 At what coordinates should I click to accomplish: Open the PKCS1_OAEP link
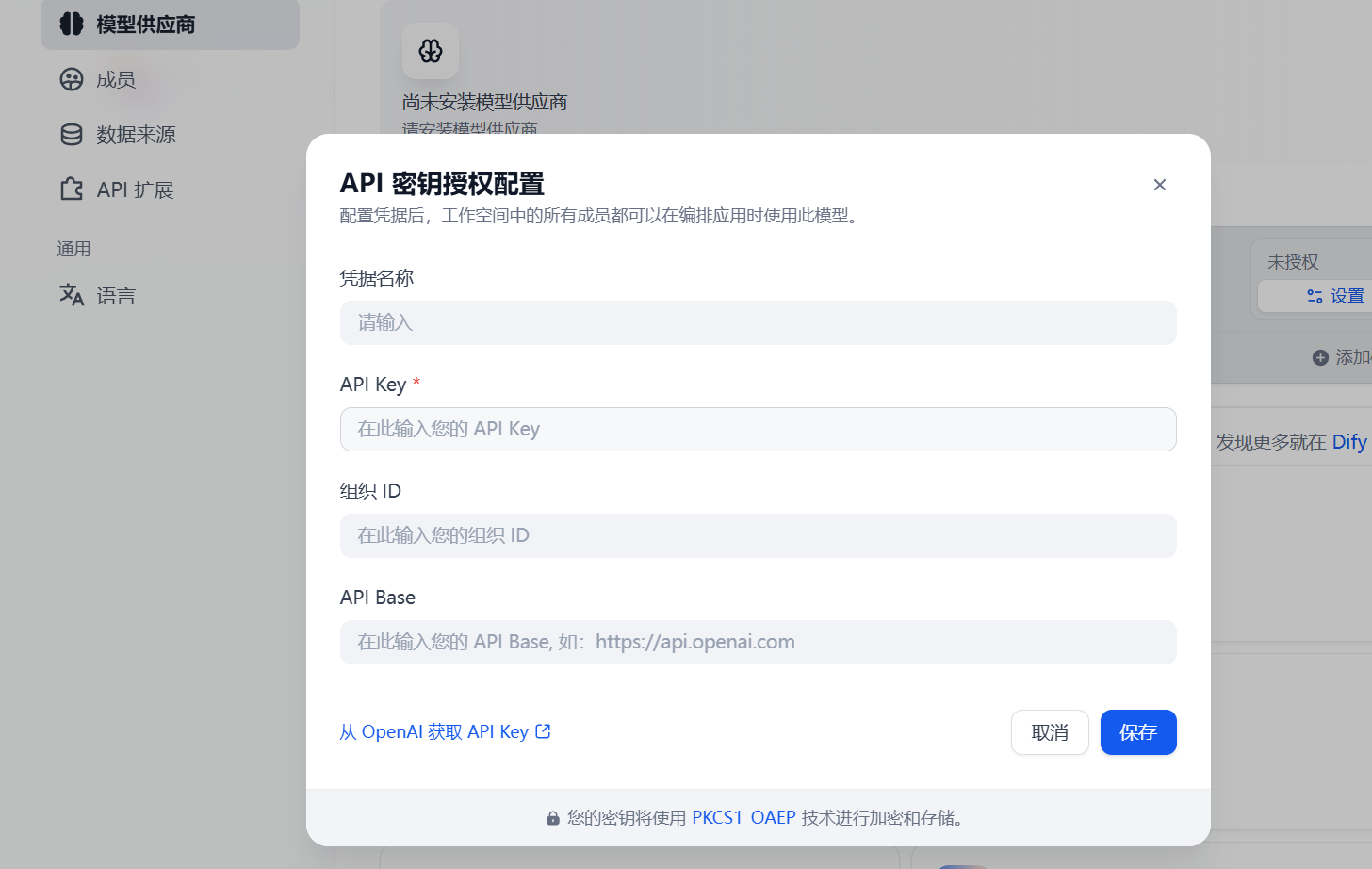[743, 817]
